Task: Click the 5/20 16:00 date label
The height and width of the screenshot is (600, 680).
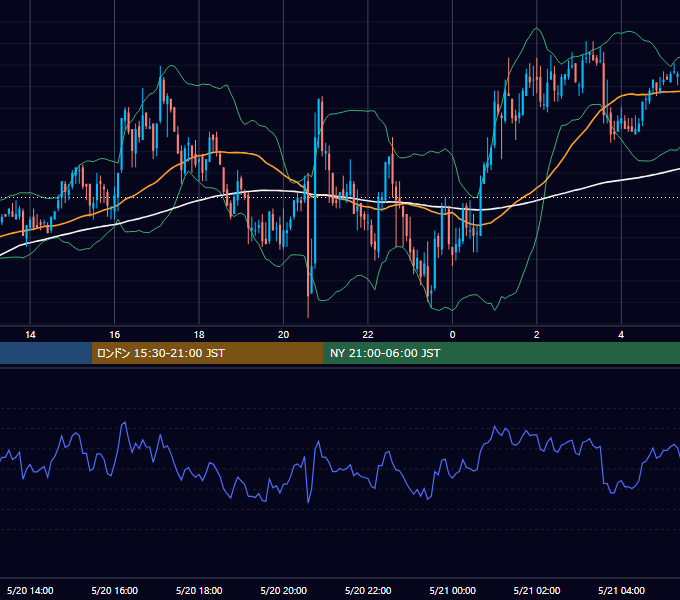Action: 114,590
